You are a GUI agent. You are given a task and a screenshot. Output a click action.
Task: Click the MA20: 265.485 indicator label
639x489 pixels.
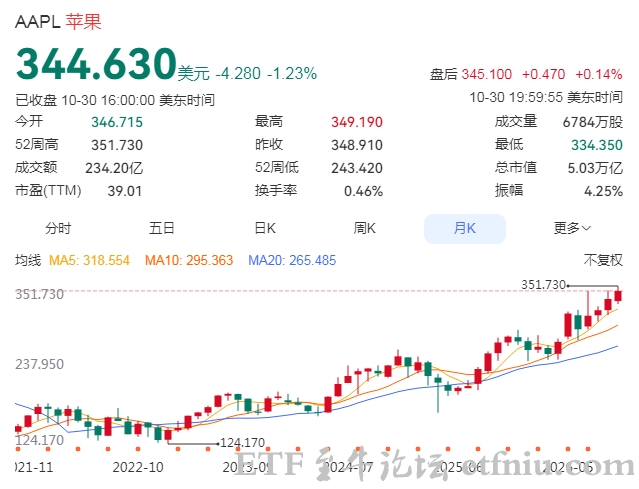coord(292,260)
